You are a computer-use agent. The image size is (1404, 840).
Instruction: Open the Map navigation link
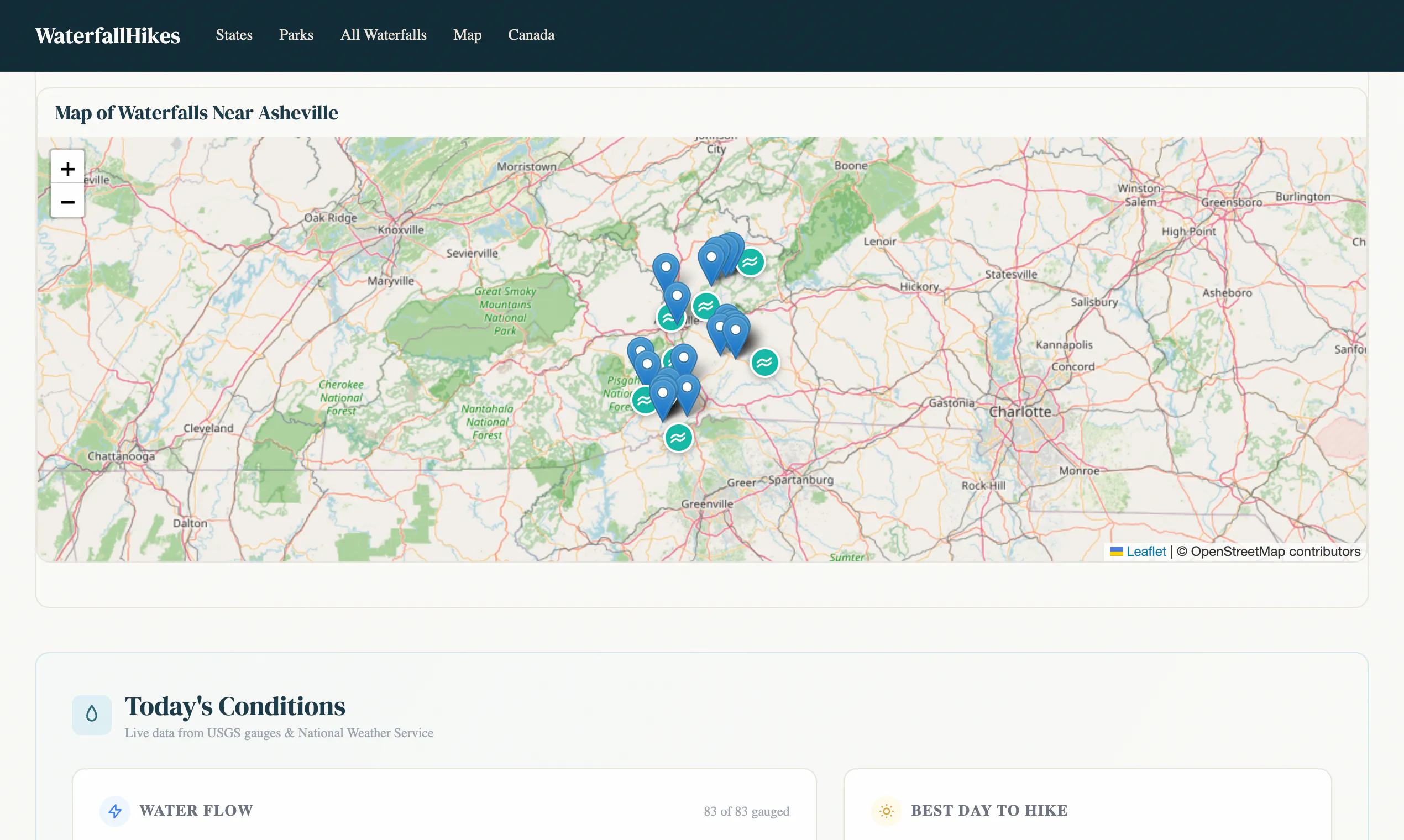467,35
